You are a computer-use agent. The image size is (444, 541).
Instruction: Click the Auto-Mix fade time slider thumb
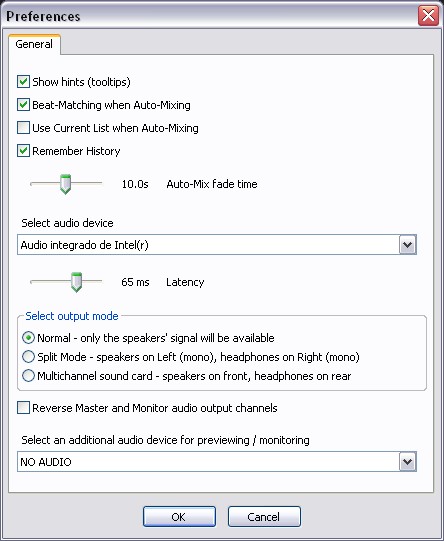click(x=65, y=184)
